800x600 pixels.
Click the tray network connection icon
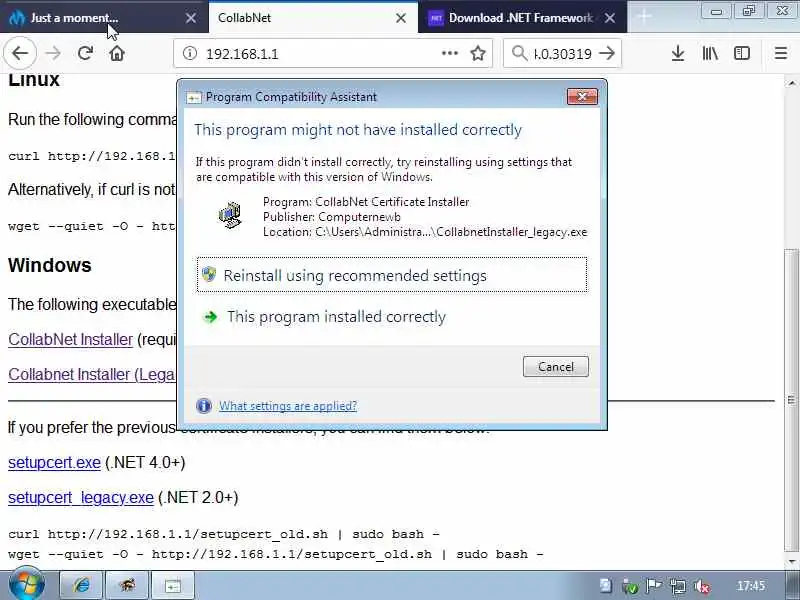(678, 586)
